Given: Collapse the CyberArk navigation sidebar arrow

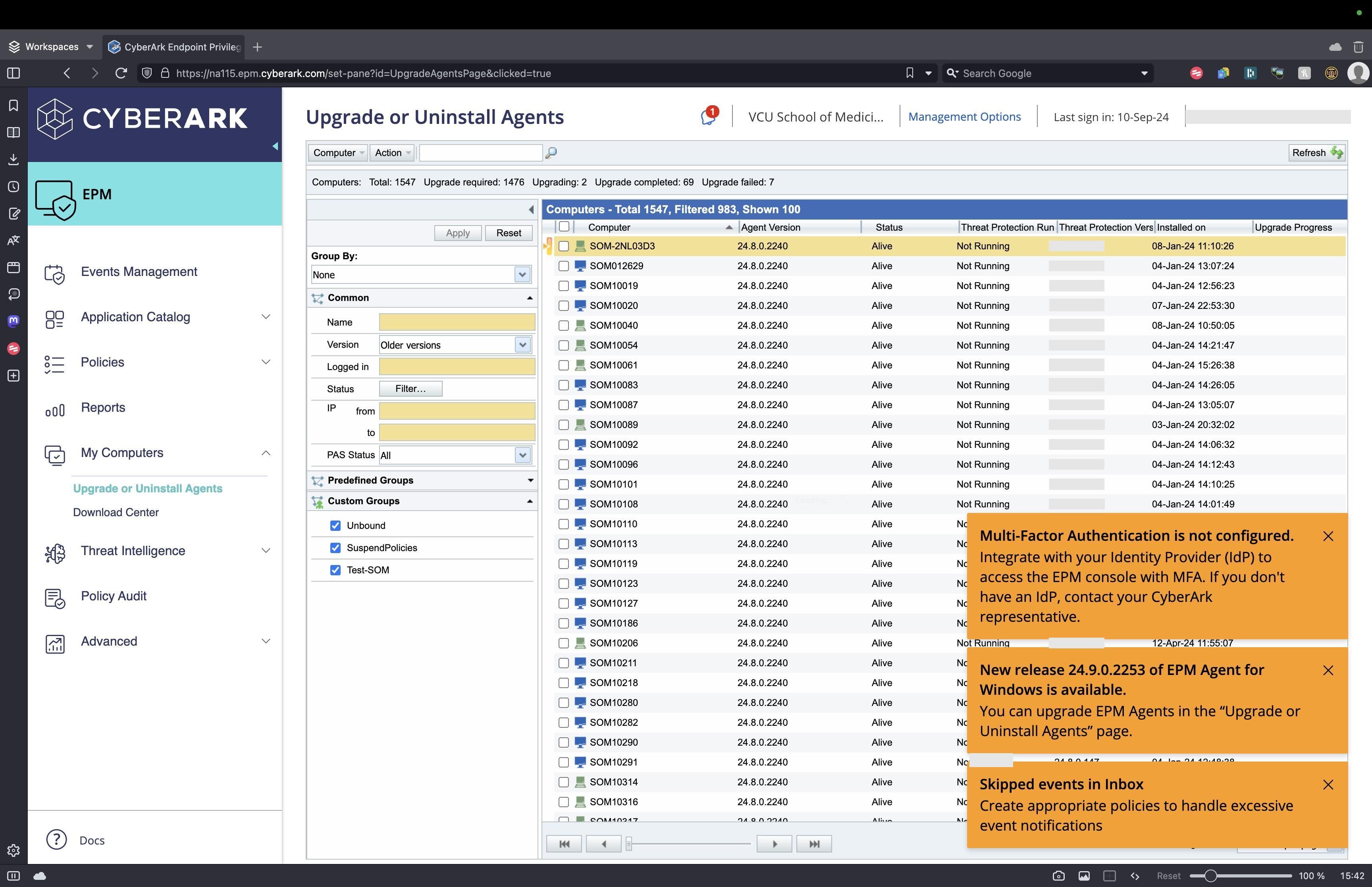Looking at the screenshot, I should coord(275,146).
